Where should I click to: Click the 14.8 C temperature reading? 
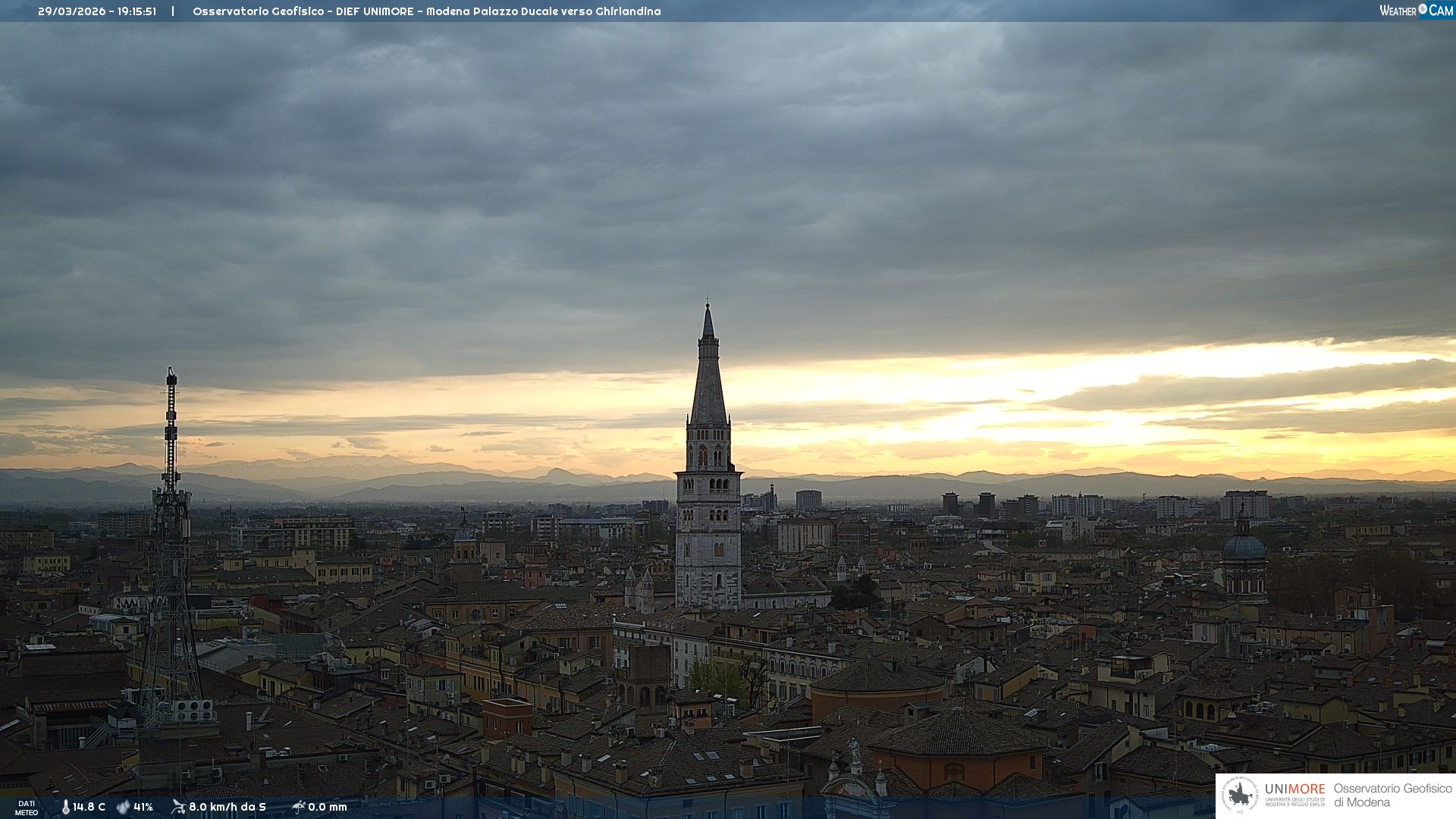click(89, 807)
